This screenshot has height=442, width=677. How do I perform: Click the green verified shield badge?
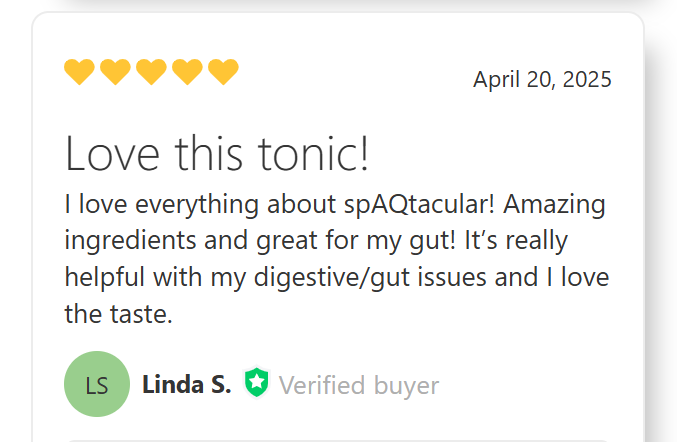pyautogui.click(x=256, y=382)
